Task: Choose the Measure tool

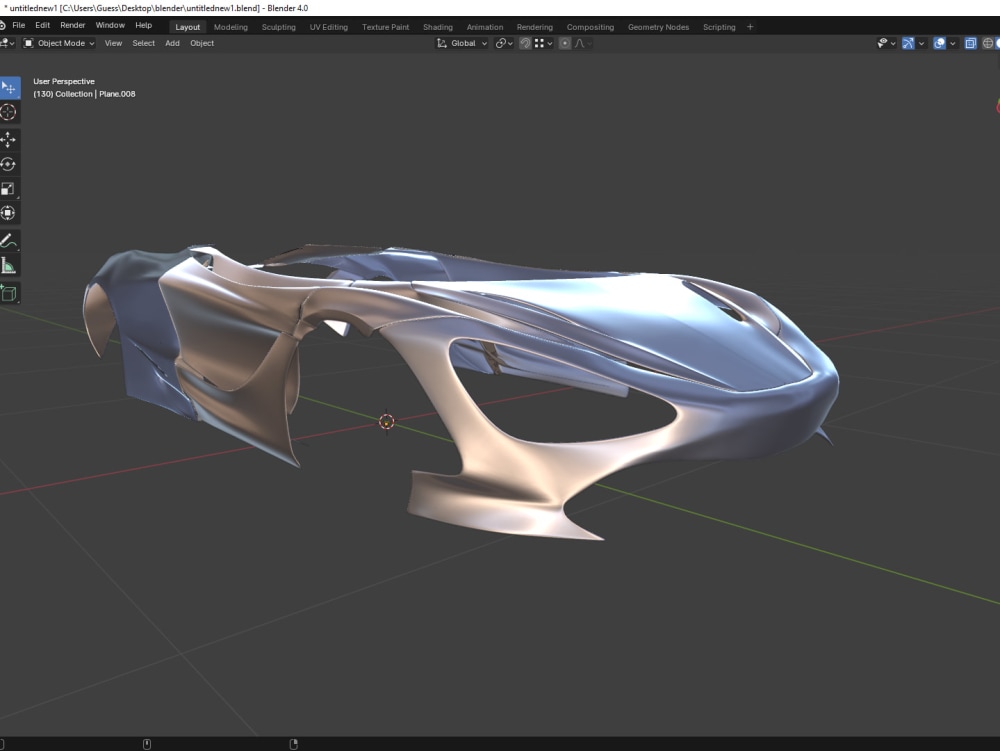Action: pos(8,266)
